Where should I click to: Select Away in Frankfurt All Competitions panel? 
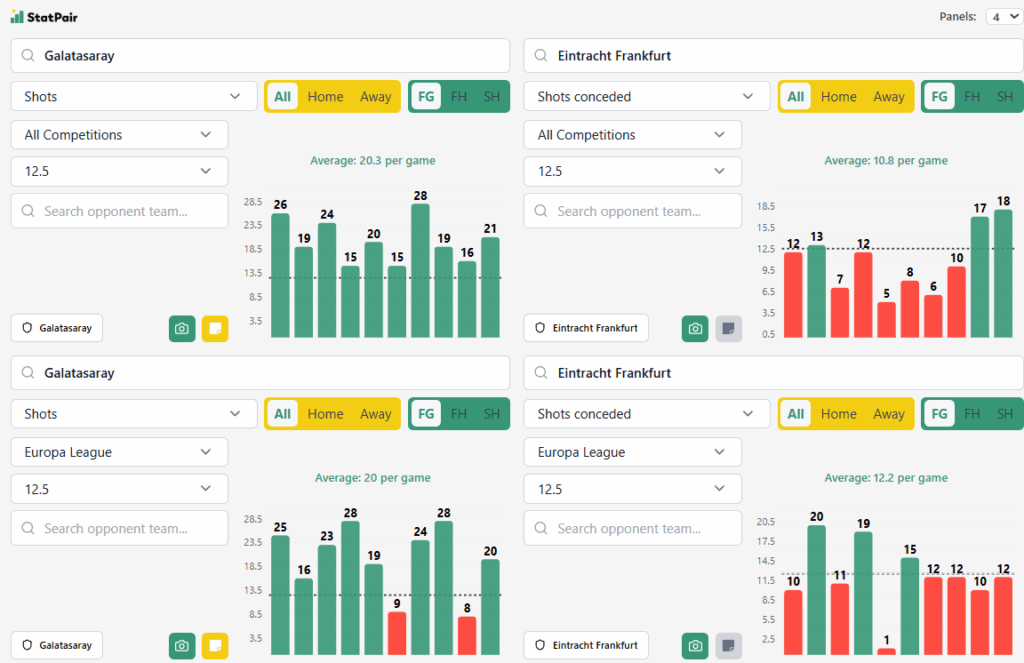[889, 97]
